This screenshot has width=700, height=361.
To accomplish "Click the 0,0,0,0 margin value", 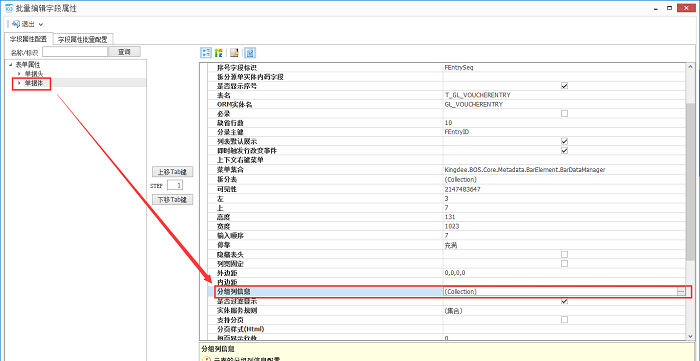I will point(455,273).
